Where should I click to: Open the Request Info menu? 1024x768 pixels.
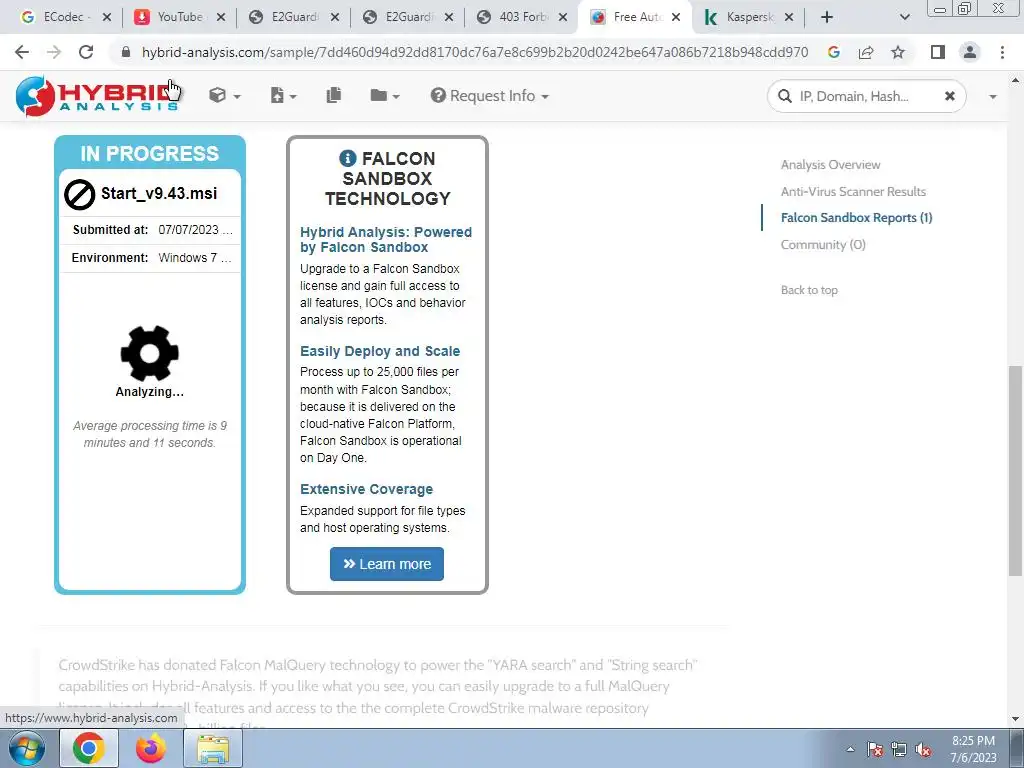point(490,96)
